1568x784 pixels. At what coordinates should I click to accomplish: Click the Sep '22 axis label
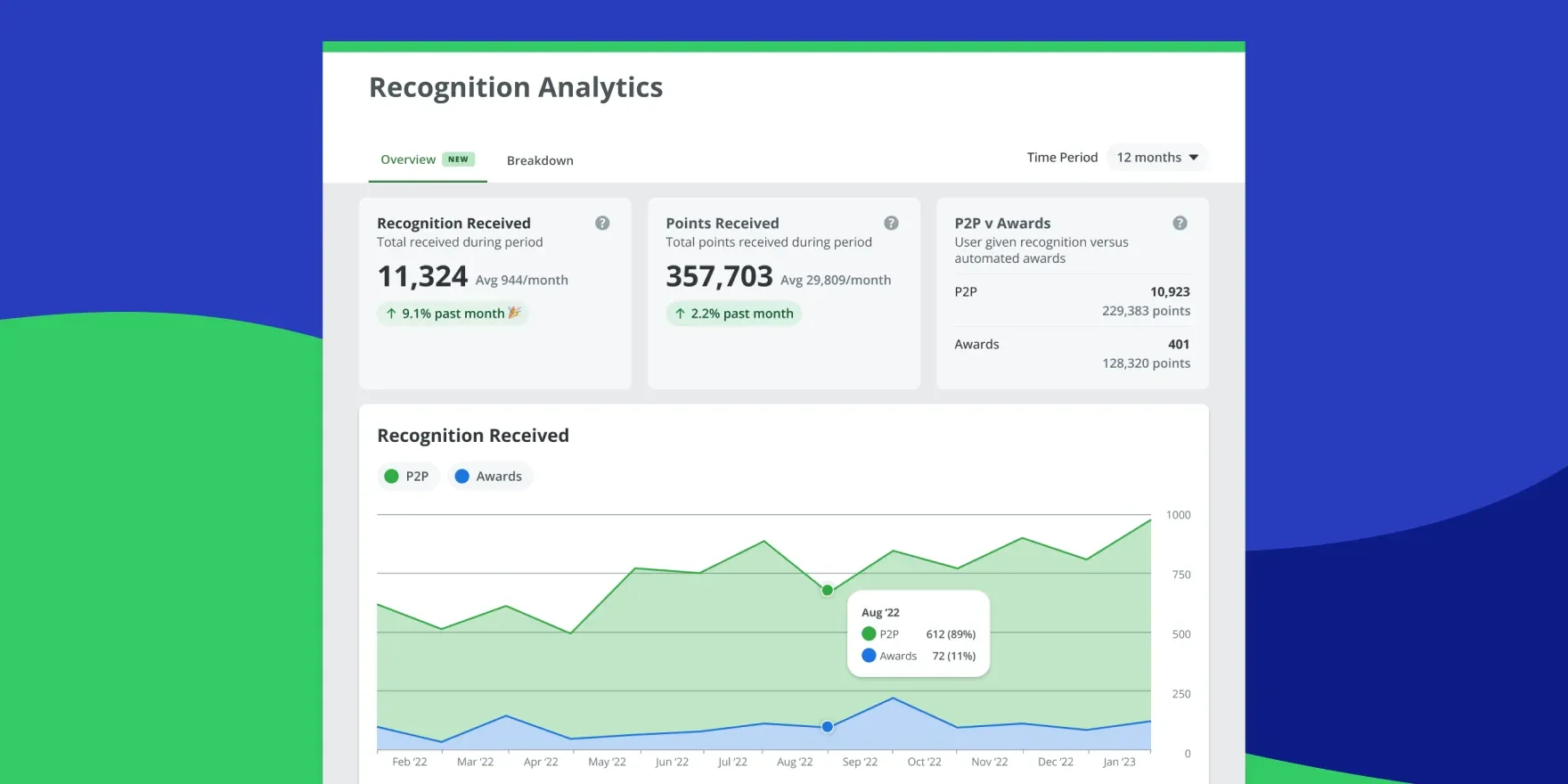(x=860, y=762)
